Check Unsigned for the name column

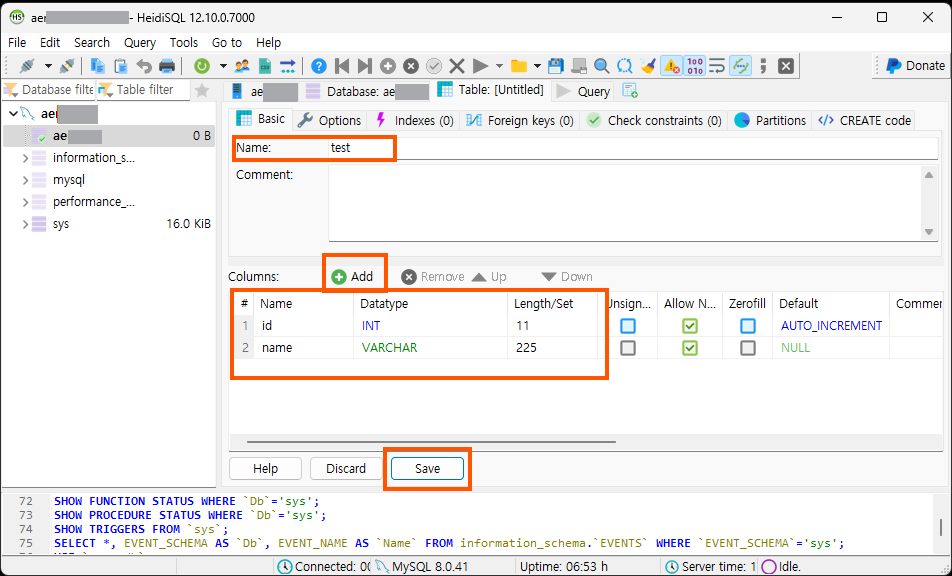pyautogui.click(x=628, y=348)
